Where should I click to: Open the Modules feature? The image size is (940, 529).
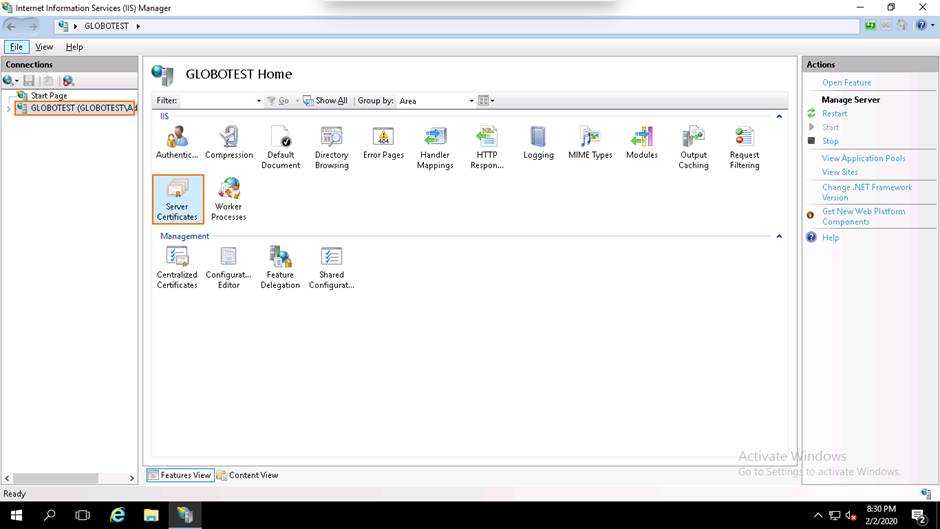click(x=641, y=143)
